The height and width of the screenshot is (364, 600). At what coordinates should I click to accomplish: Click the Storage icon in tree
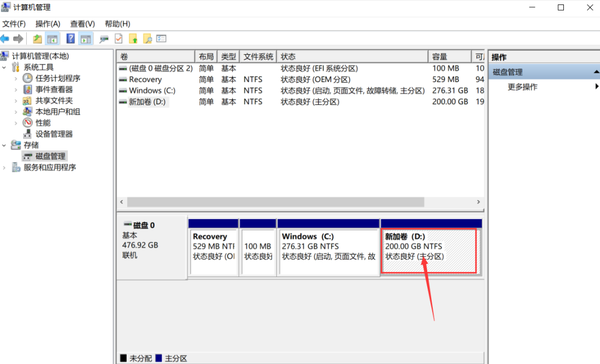[16, 145]
